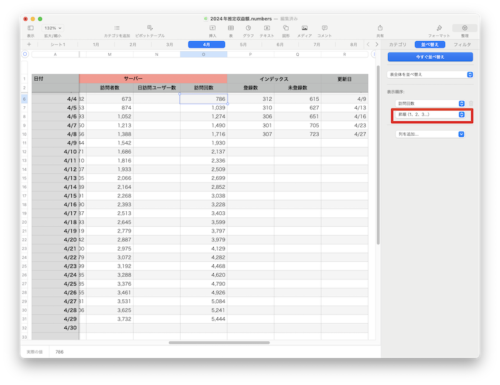This screenshot has width=500, height=385.
Task: Open the フォーマット format inspector
Action: 439,28
